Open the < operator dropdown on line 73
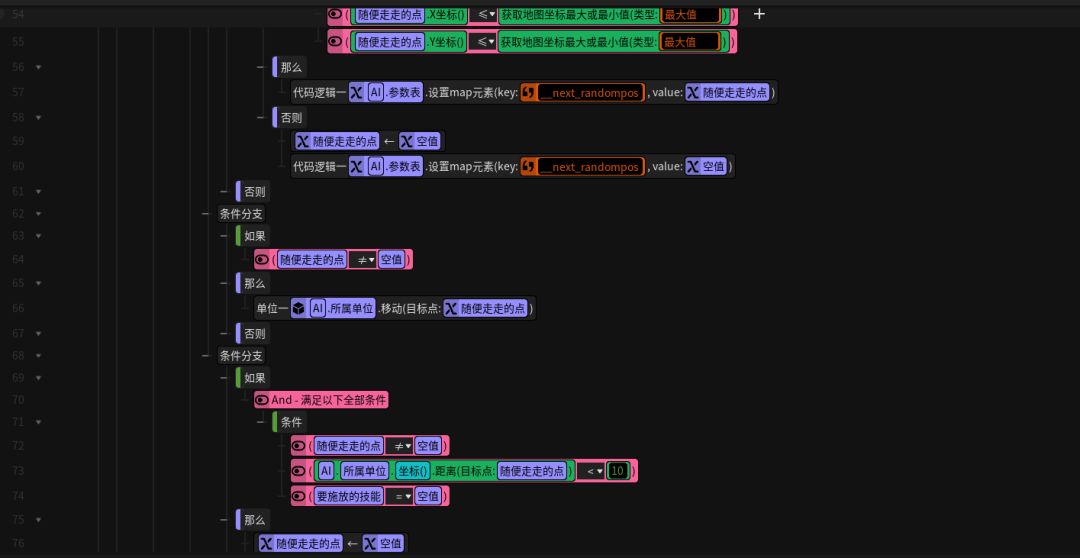Viewport: 1080px width, 558px height. (x=591, y=471)
